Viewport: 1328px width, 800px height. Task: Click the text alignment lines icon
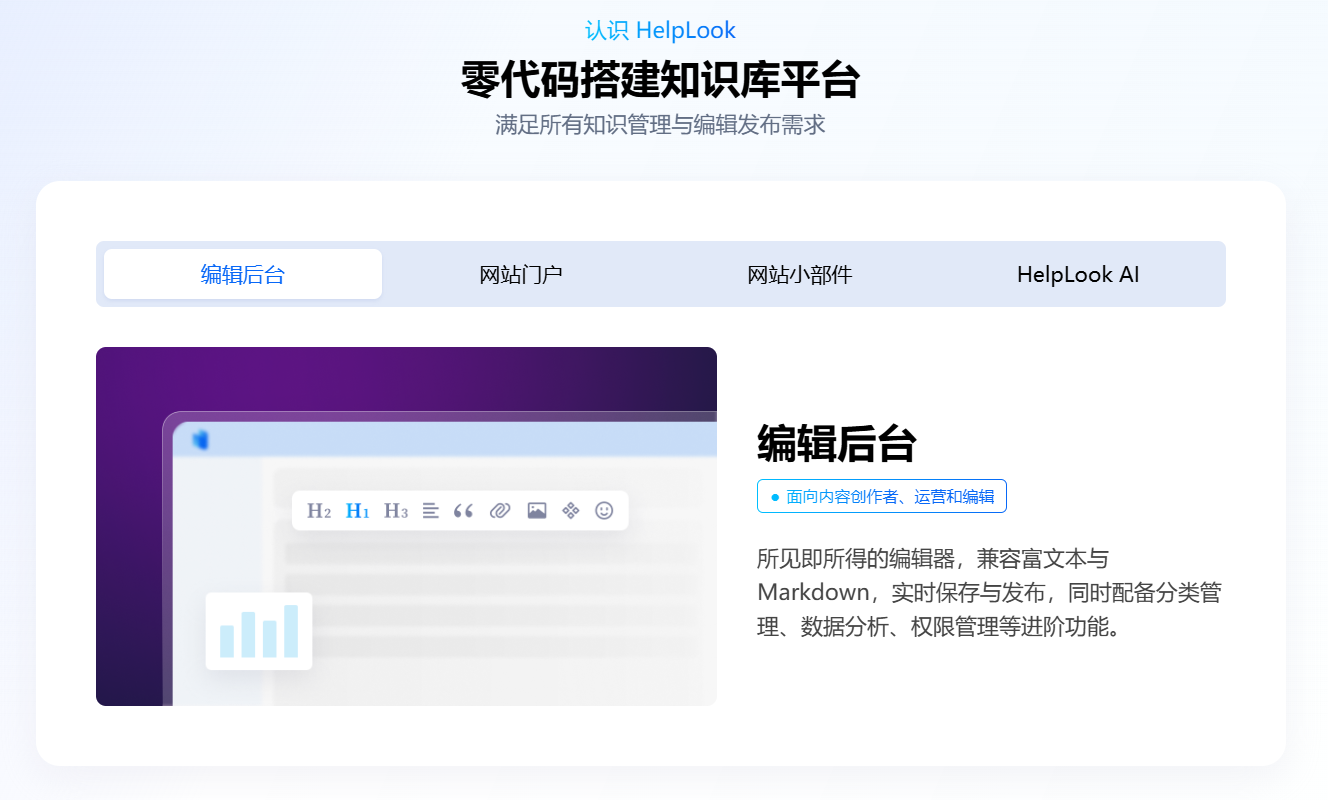click(x=430, y=510)
